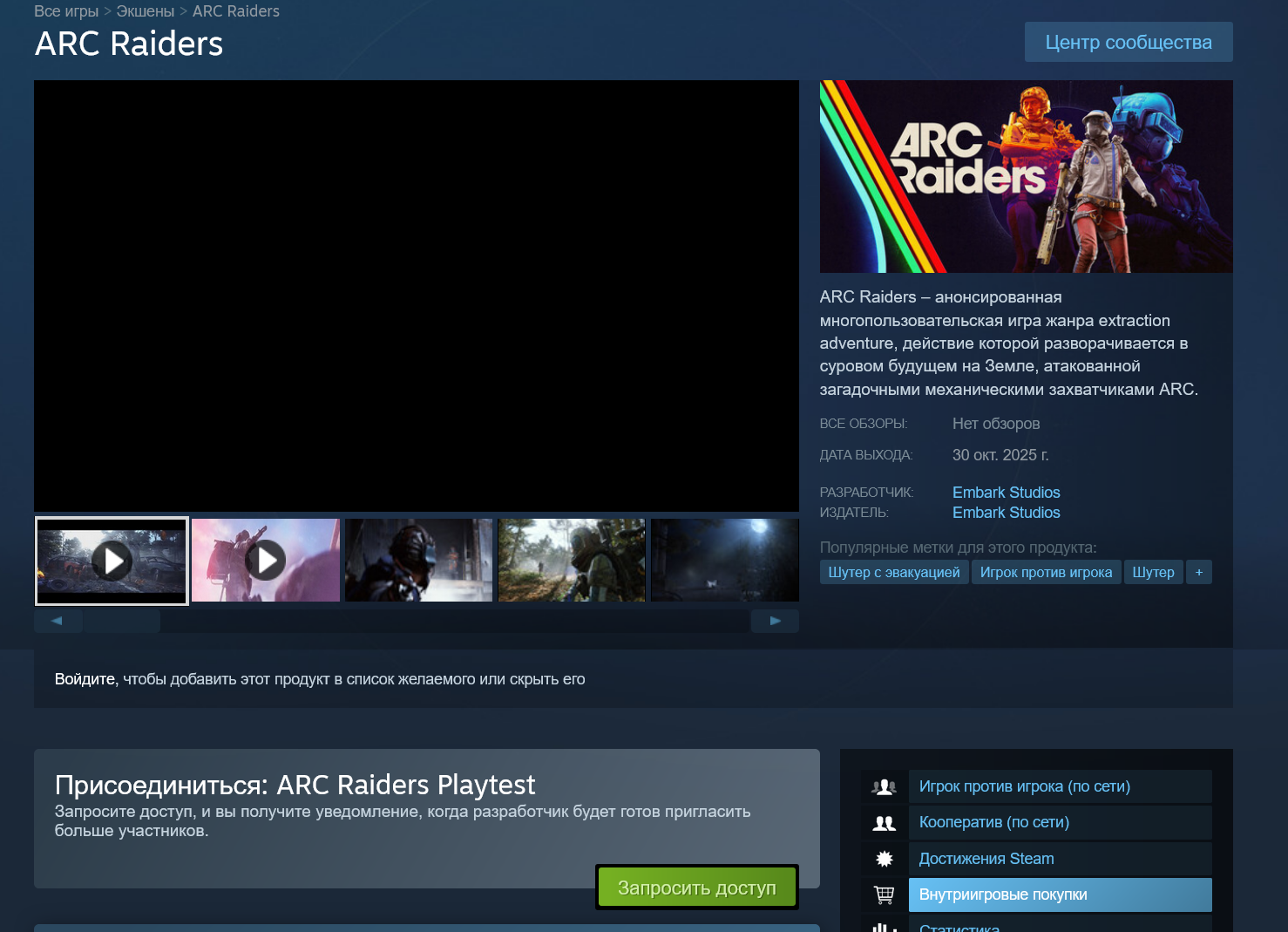This screenshot has height=932, width=1288.
Task: Go to Все игры in the breadcrumb
Action: (x=66, y=11)
